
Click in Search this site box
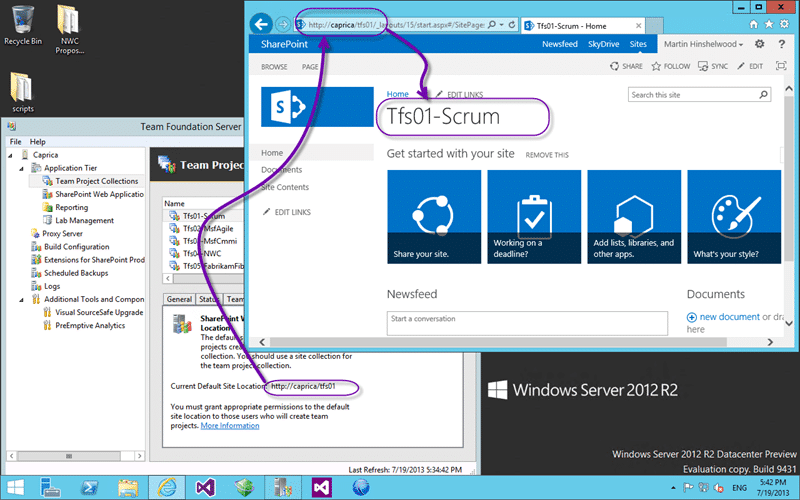[x=692, y=94]
